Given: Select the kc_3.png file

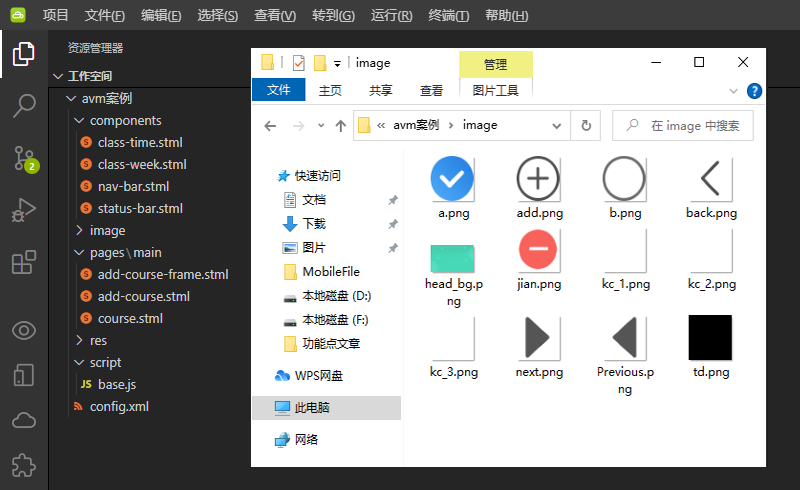Looking at the screenshot, I should [453, 348].
